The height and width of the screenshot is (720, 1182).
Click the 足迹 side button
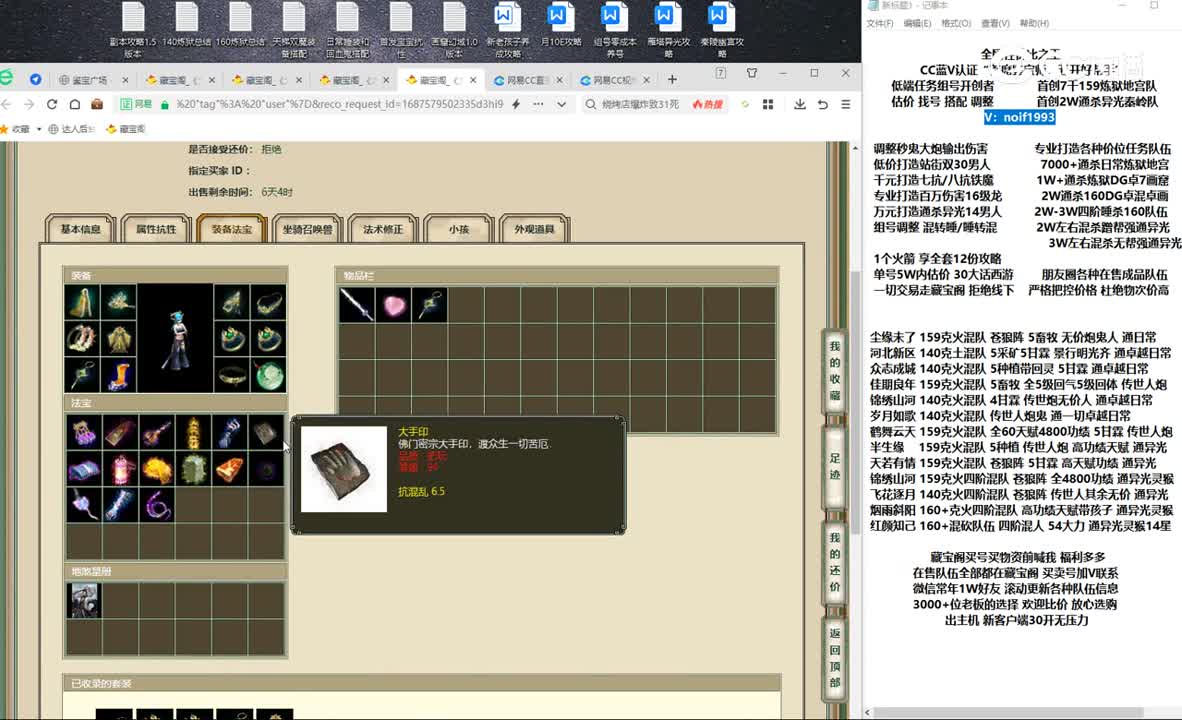[x=834, y=466]
